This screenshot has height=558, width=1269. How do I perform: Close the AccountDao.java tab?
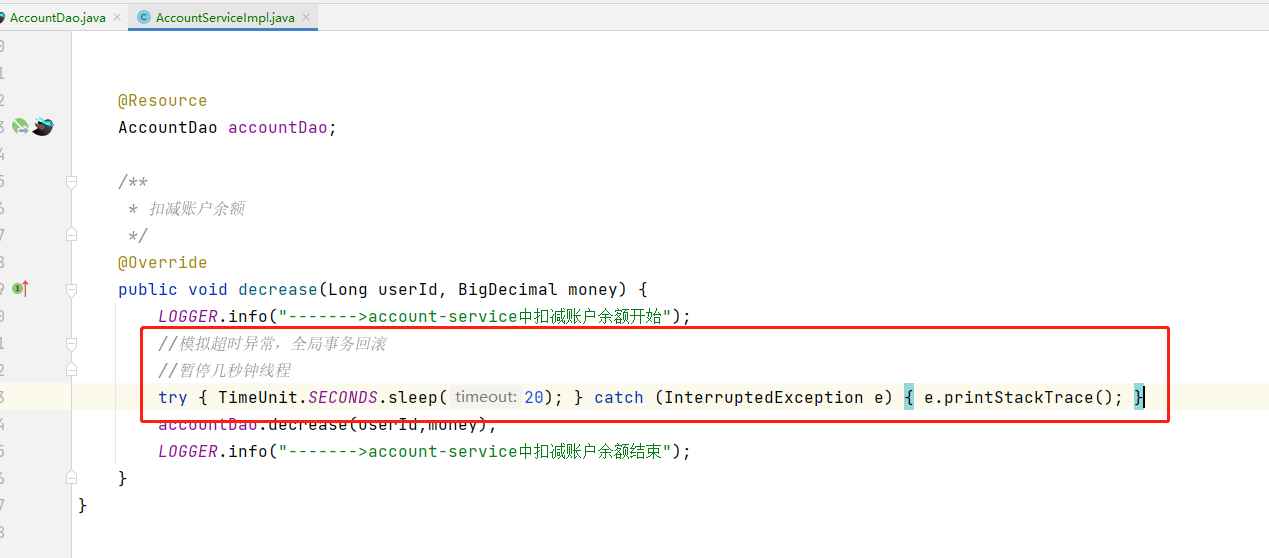pos(118,18)
